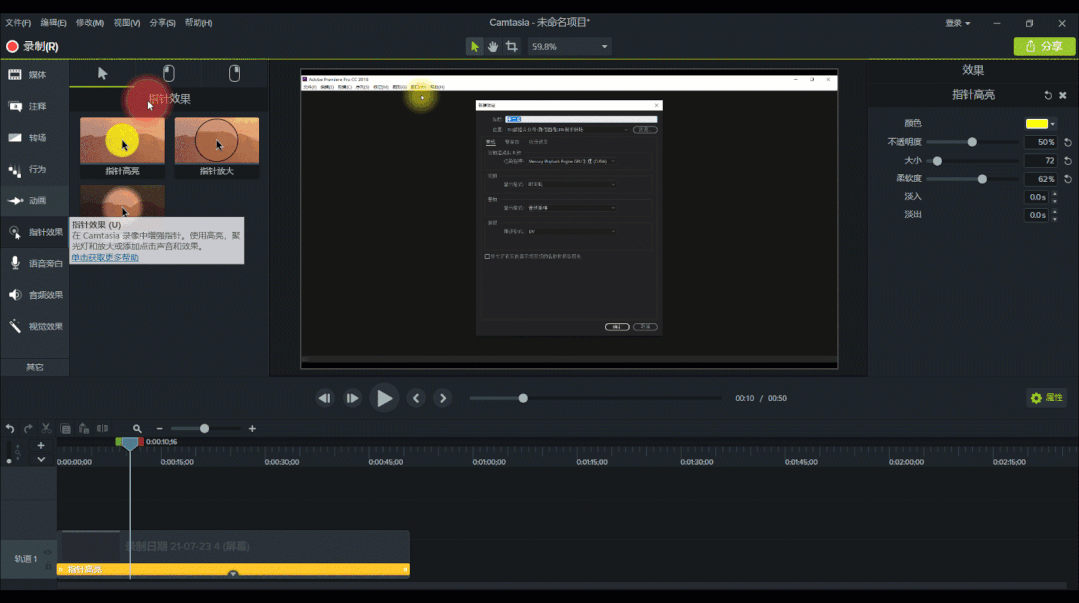The image size is (1079, 603).
Task: Open the 登录 sign-in dropdown
Action: [x=957, y=23]
